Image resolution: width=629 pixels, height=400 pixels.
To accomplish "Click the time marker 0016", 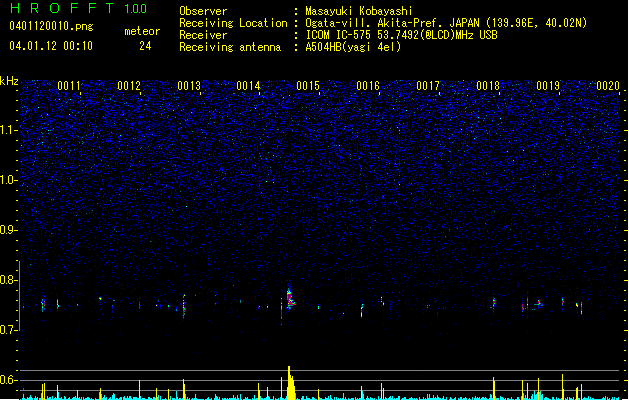I will pyautogui.click(x=368, y=86).
